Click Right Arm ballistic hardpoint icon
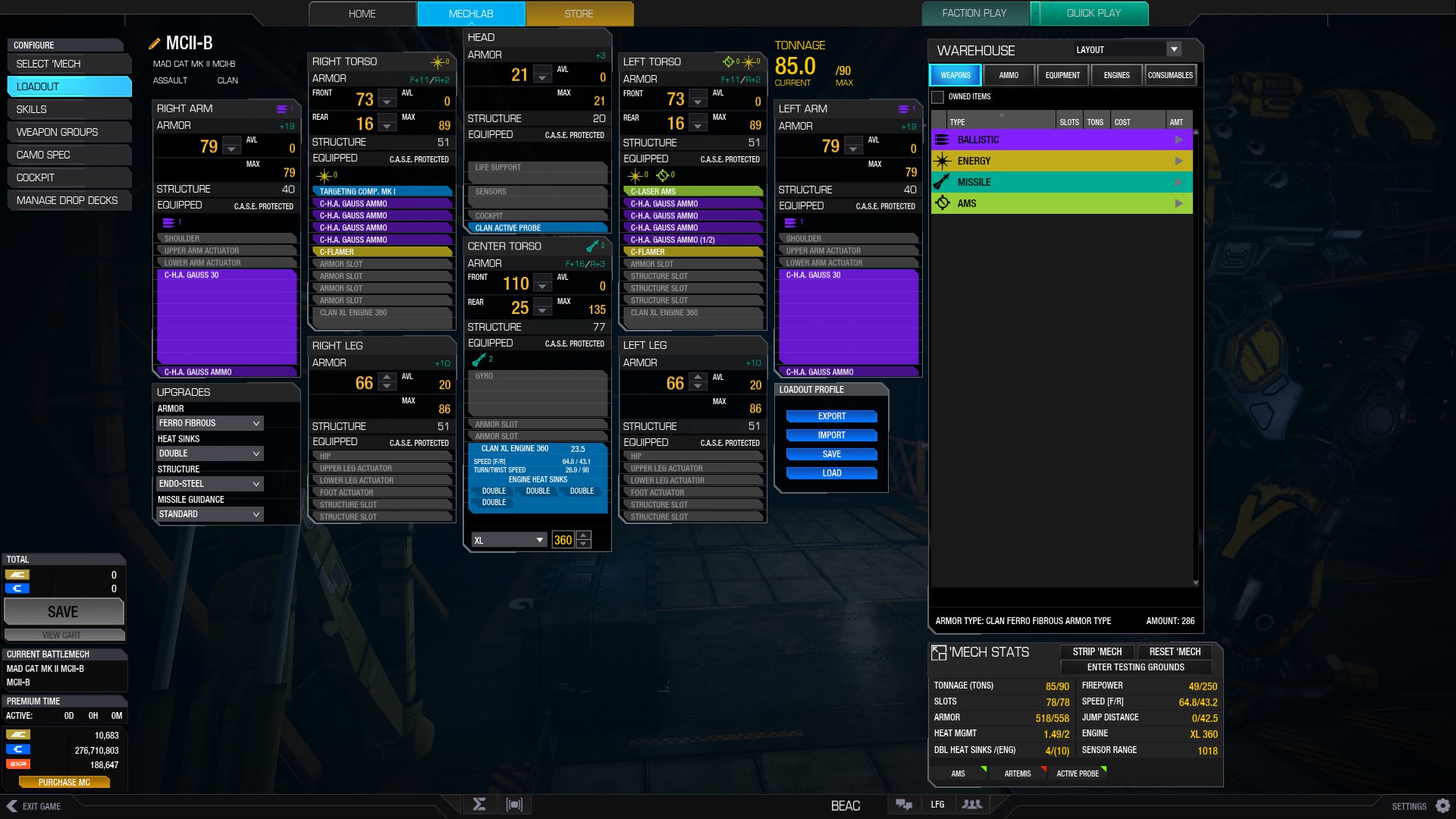 pyautogui.click(x=282, y=108)
